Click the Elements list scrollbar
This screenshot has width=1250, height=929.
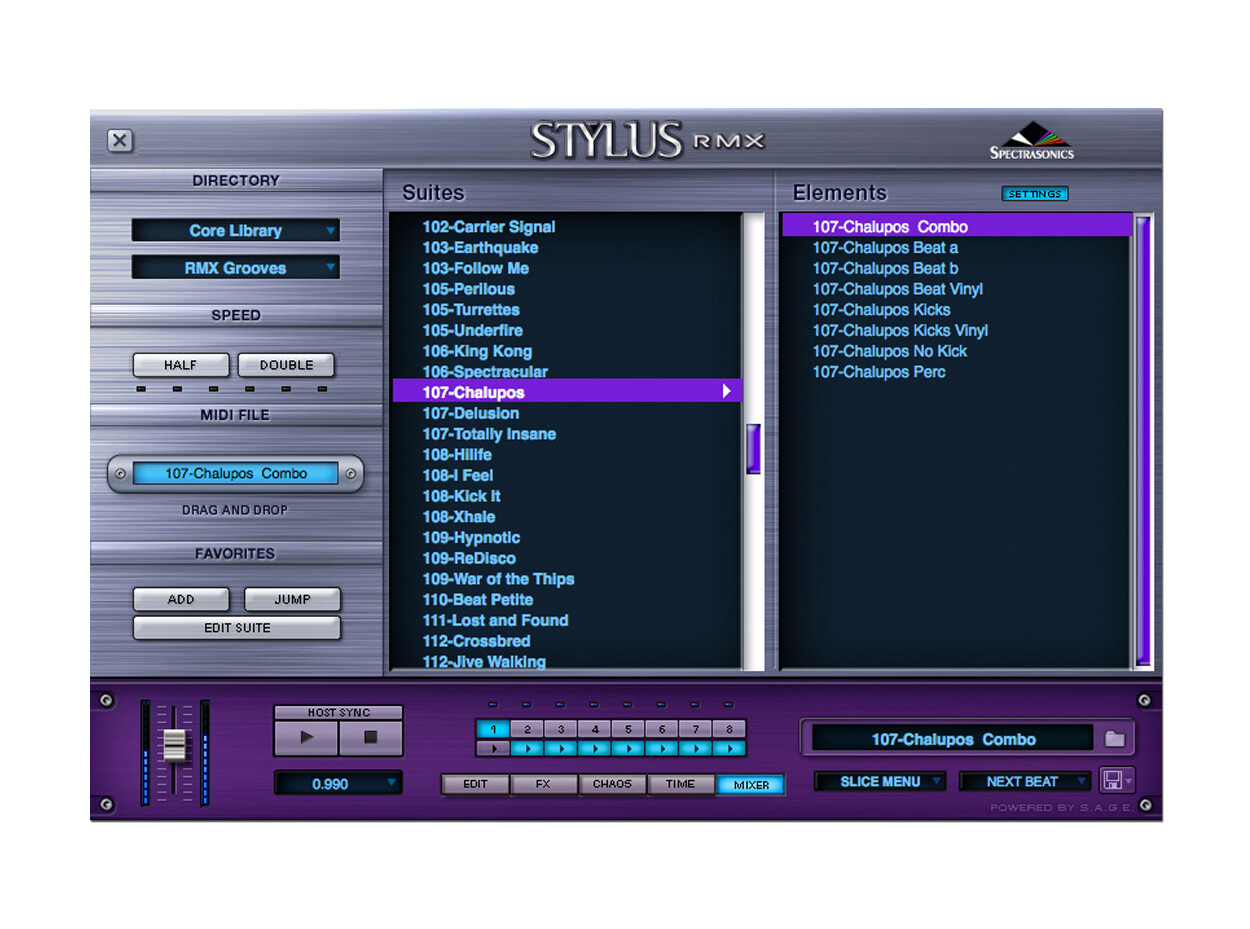pyautogui.click(x=1143, y=440)
